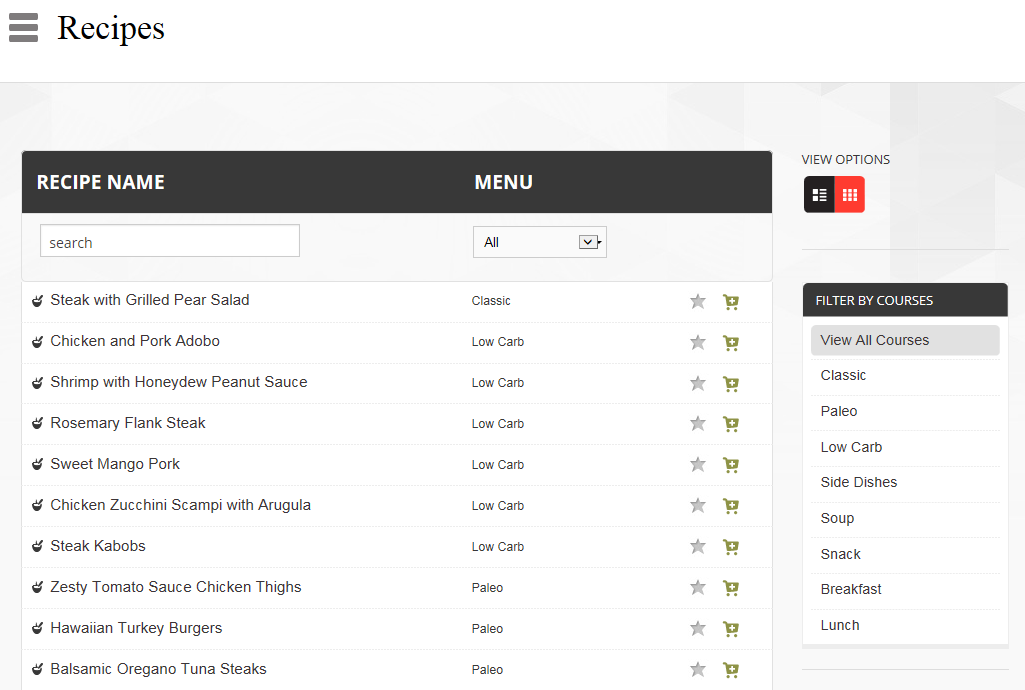The height and width of the screenshot is (690, 1025).
Task: Choose Side Dishes course filter
Action: tap(859, 482)
